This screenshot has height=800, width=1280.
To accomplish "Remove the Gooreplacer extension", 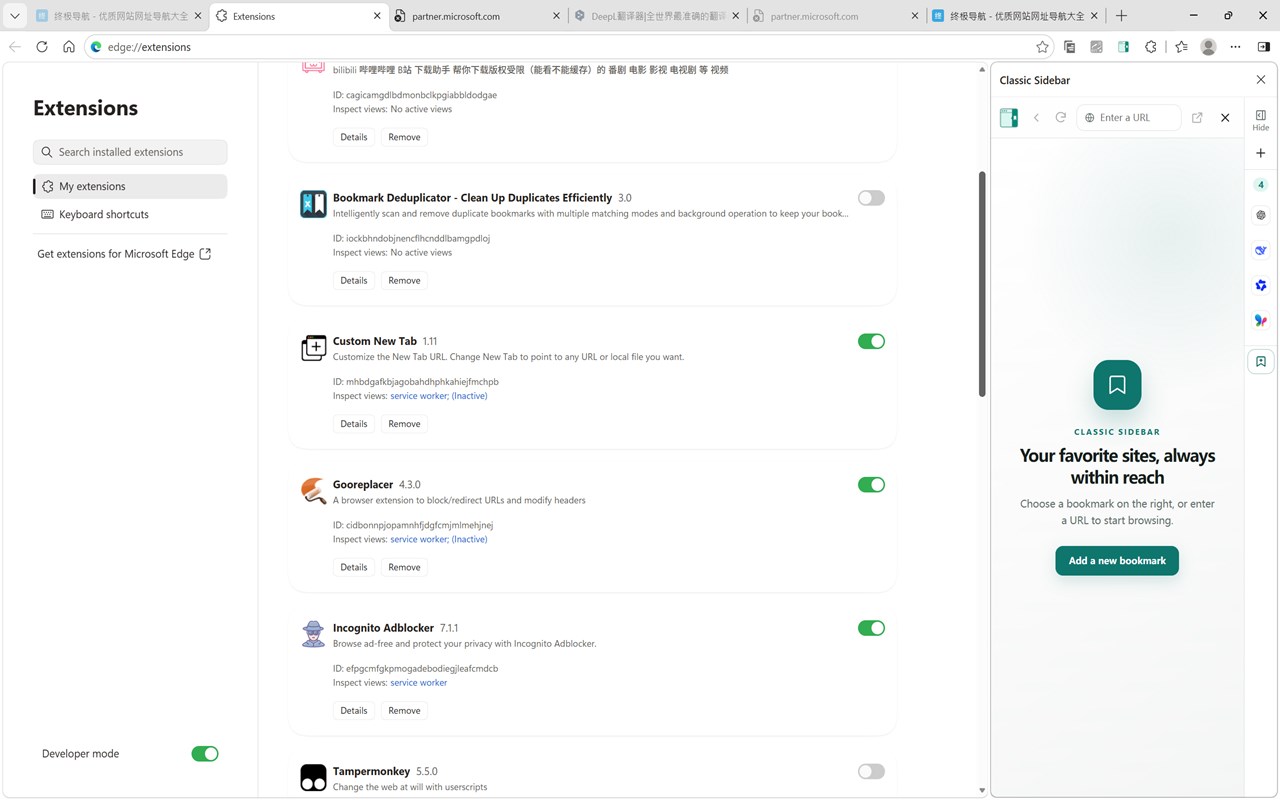I will (404, 567).
